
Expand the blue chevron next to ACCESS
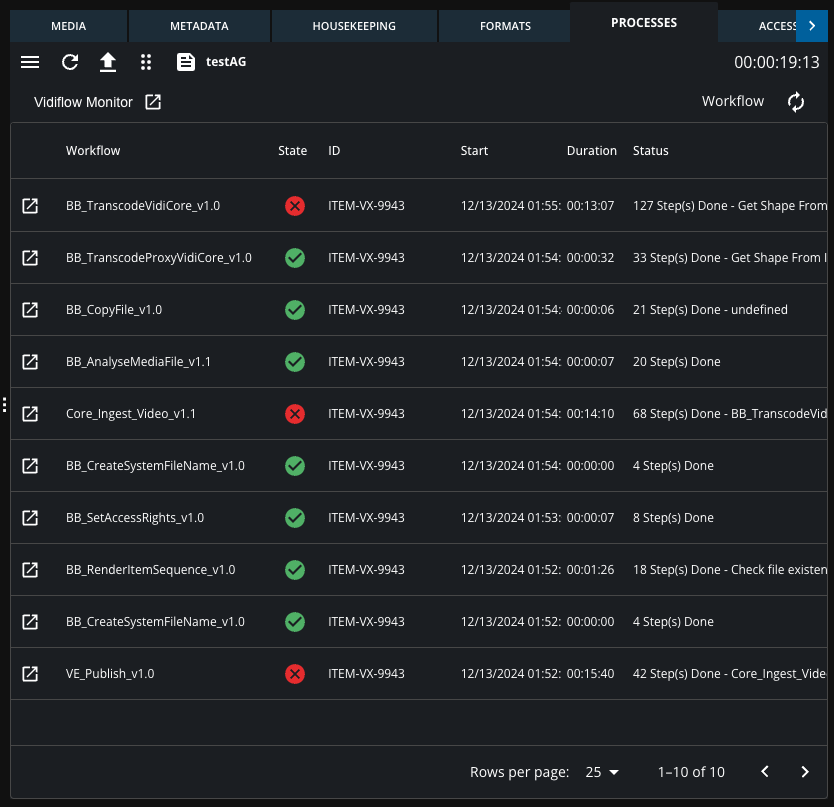tap(812, 26)
